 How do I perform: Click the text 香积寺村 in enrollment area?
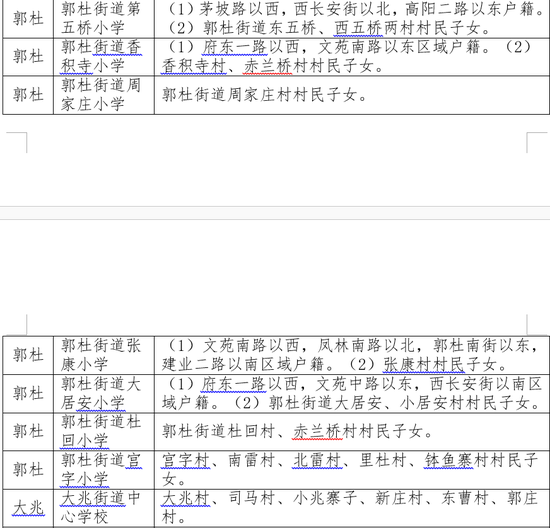pyautogui.click(x=194, y=66)
